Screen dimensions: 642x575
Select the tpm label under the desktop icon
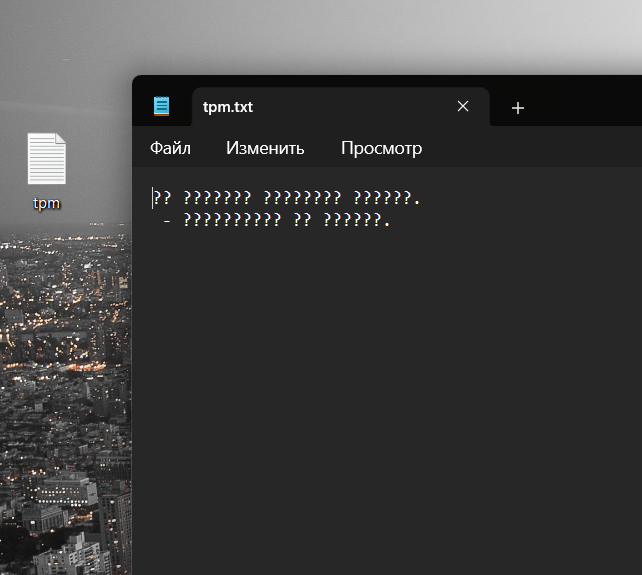(47, 203)
